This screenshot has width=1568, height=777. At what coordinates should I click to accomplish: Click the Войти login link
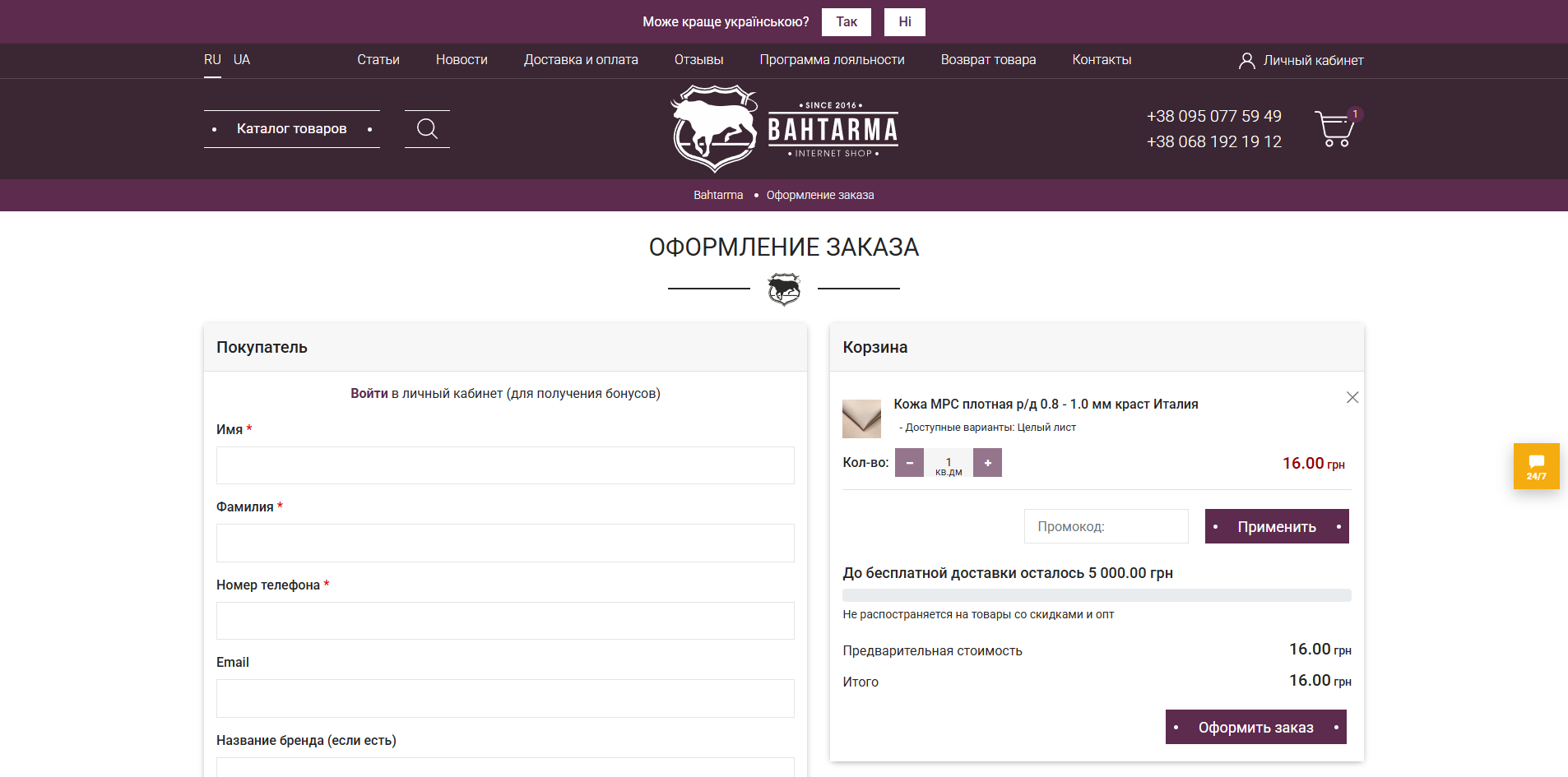click(x=369, y=394)
